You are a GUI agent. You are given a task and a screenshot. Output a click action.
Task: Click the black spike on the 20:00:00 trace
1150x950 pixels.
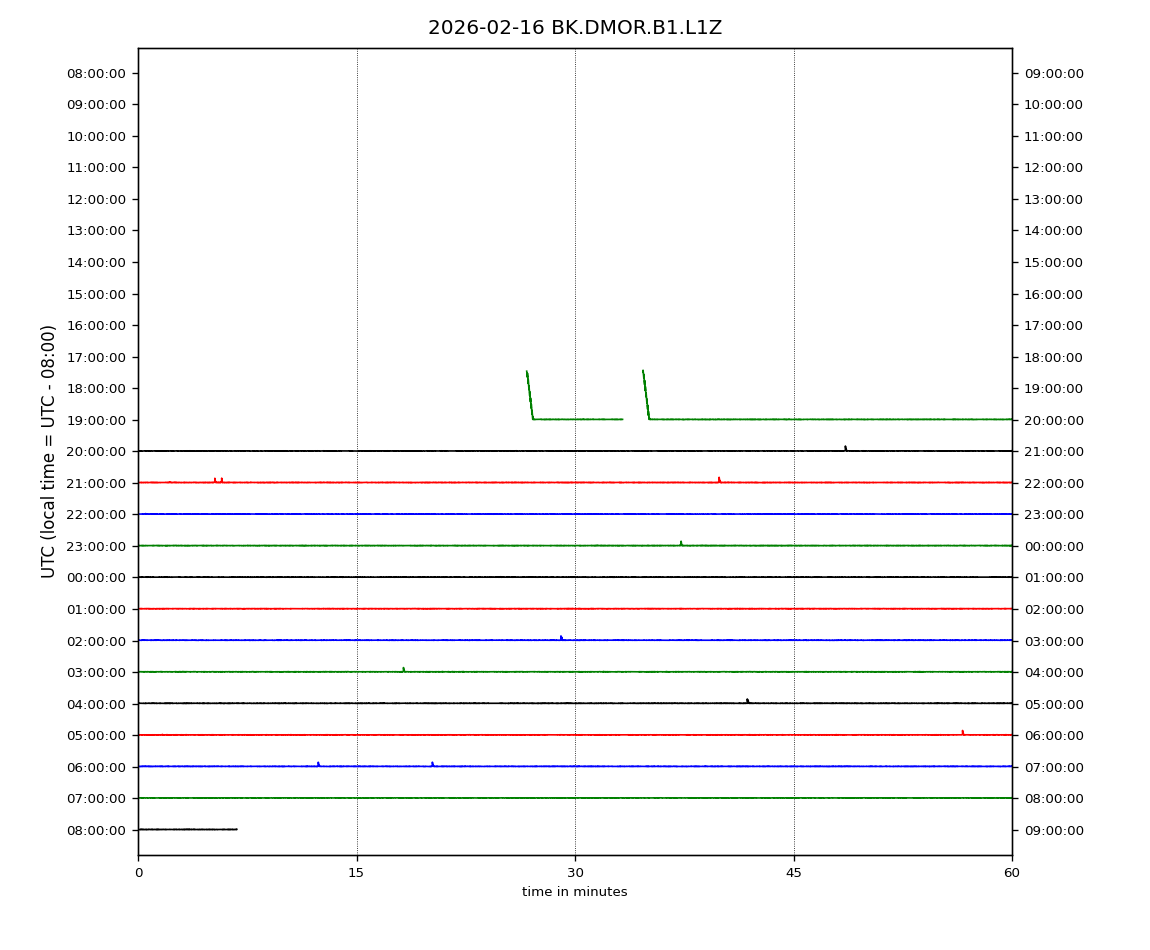845,448
